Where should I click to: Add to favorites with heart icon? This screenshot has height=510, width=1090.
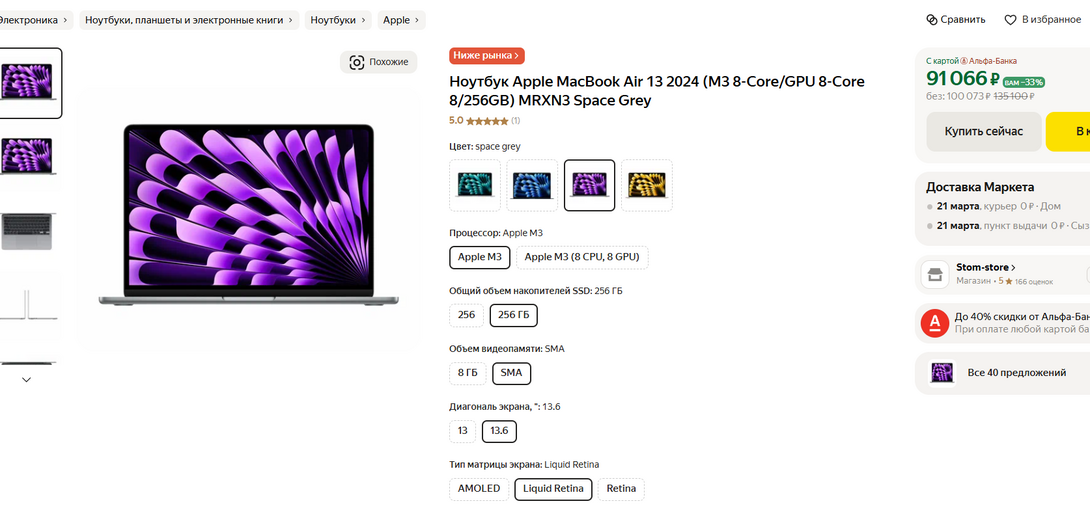pyautogui.click(x=1011, y=19)
